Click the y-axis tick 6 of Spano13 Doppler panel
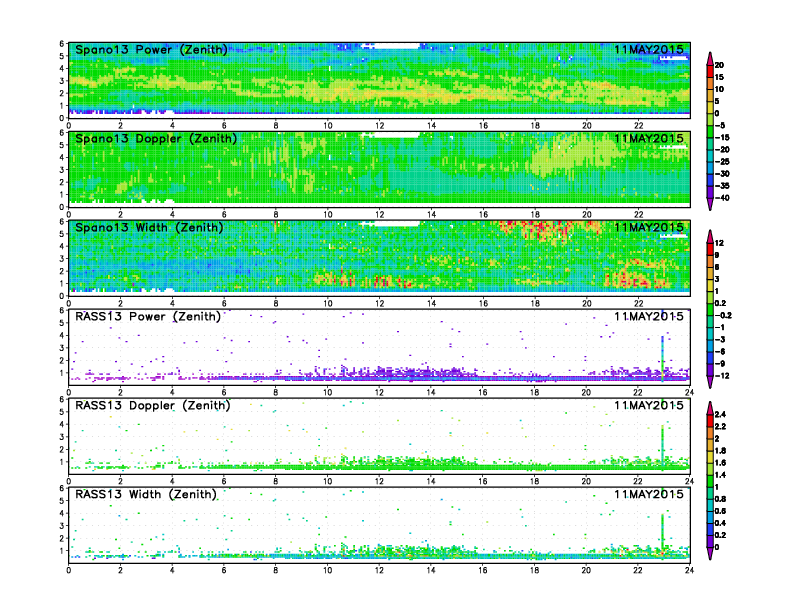Screen dimensions: 792x612 (x=62, y=133)
